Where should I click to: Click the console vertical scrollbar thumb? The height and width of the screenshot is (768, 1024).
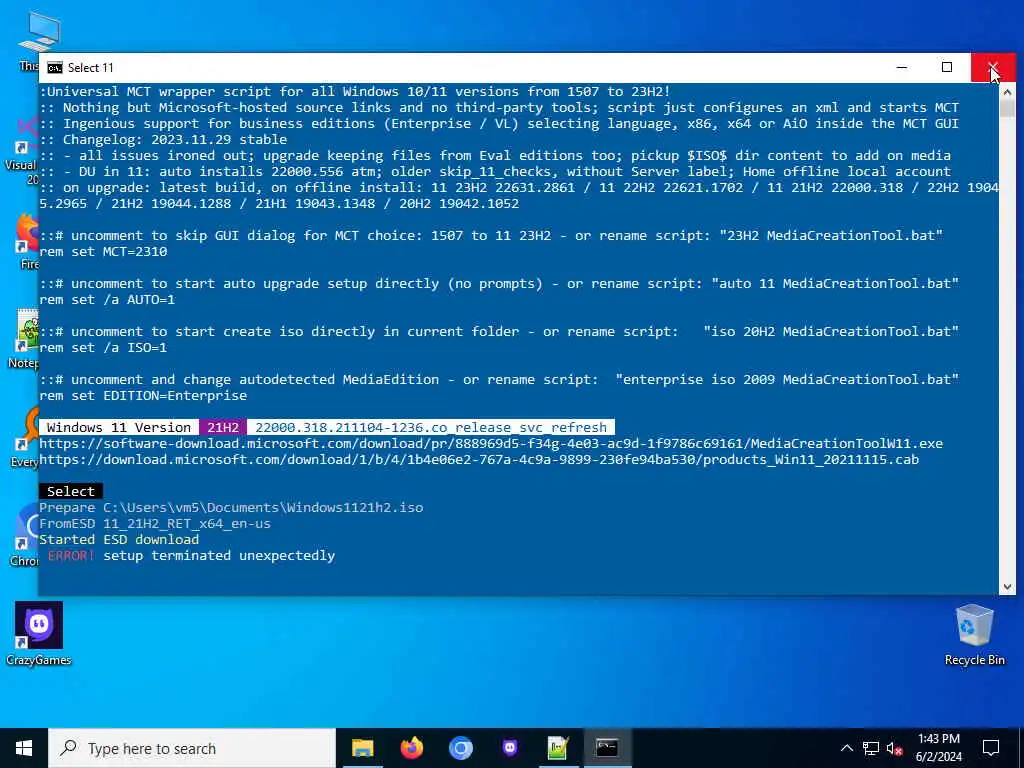(1007, 108)
